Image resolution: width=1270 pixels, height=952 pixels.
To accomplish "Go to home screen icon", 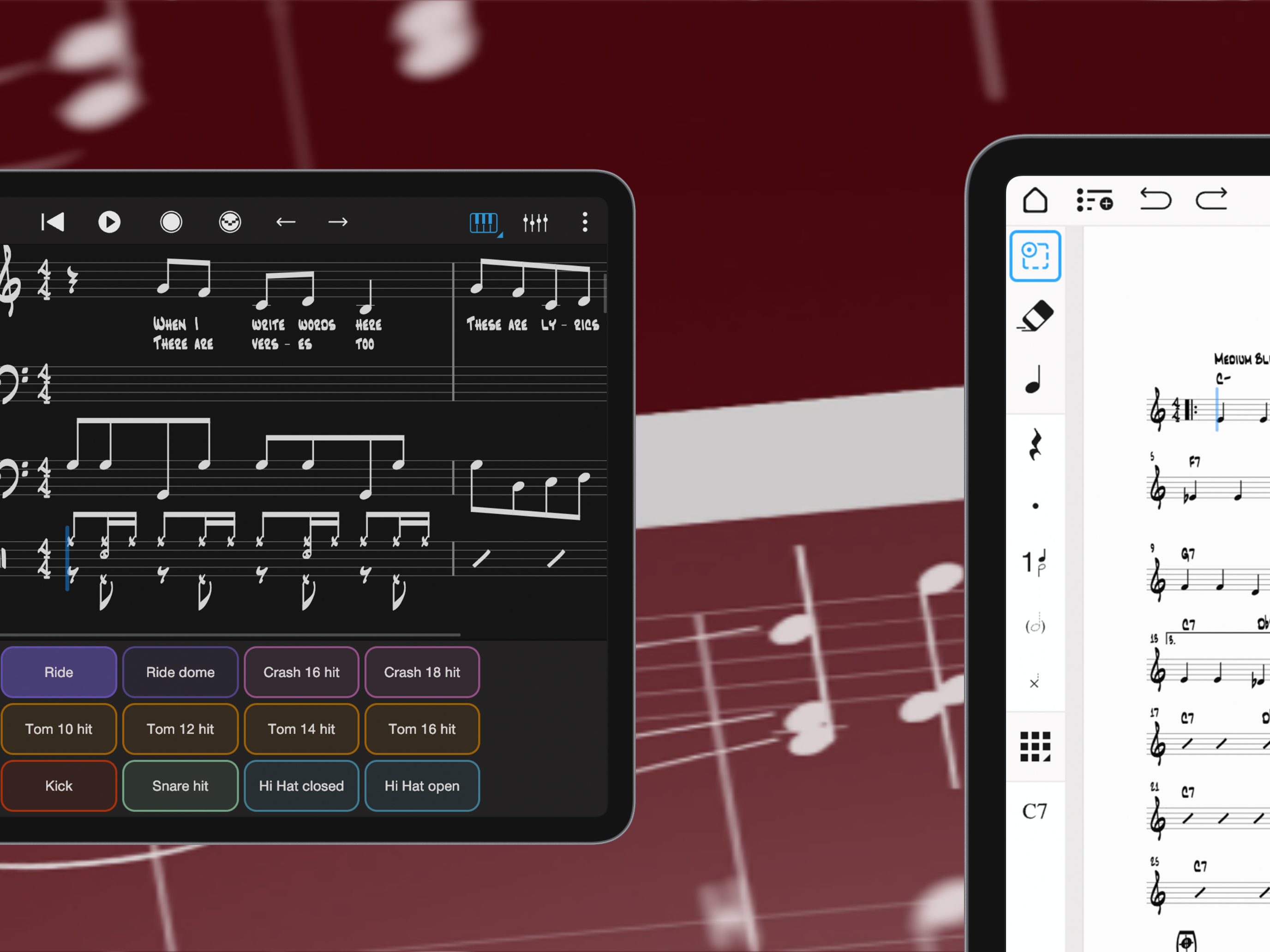I will point(1035,200).
